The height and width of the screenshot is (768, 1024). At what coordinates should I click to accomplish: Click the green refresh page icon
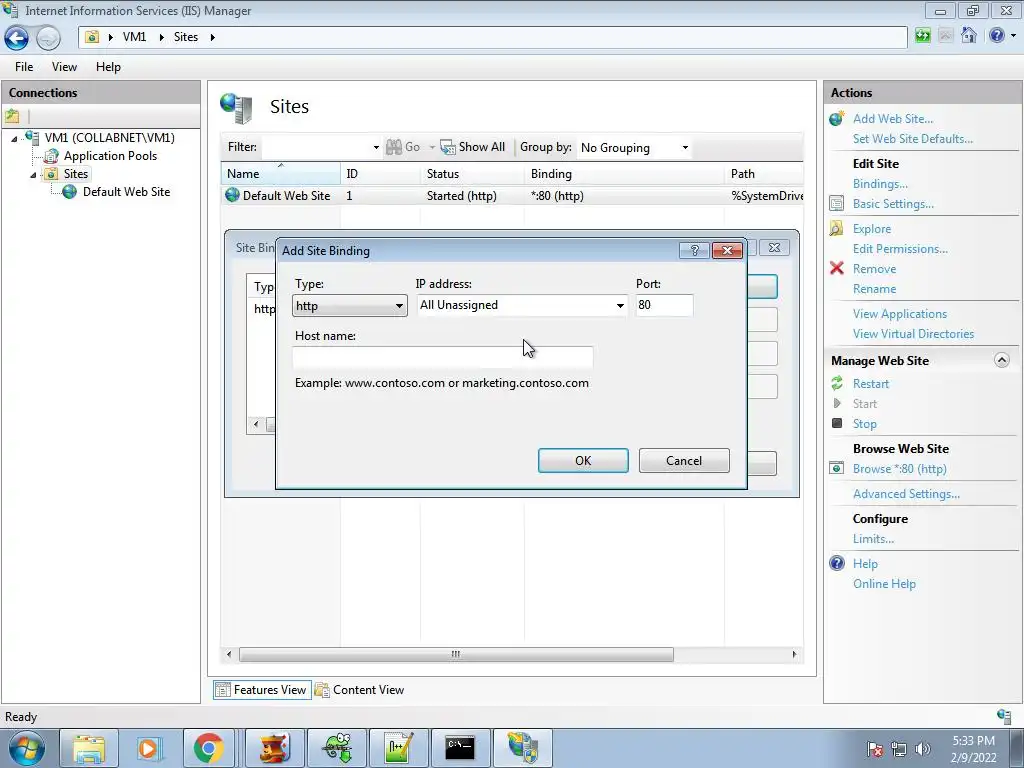(x=923, y=35)
